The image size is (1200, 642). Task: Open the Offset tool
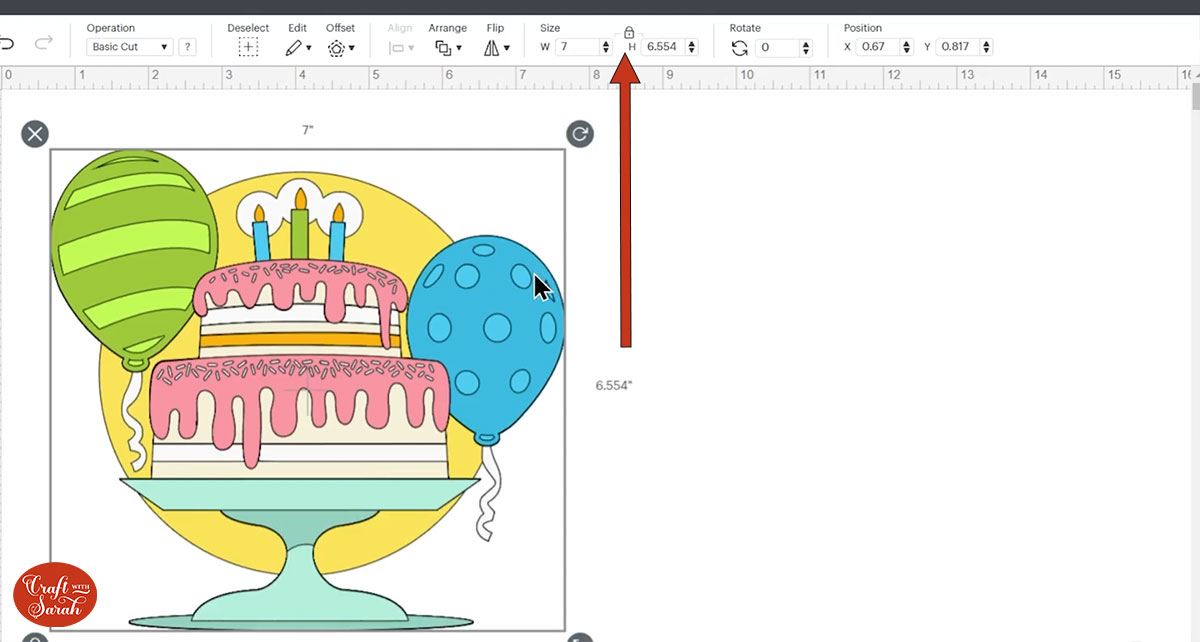pyautogui.click(x=340, y=47)
